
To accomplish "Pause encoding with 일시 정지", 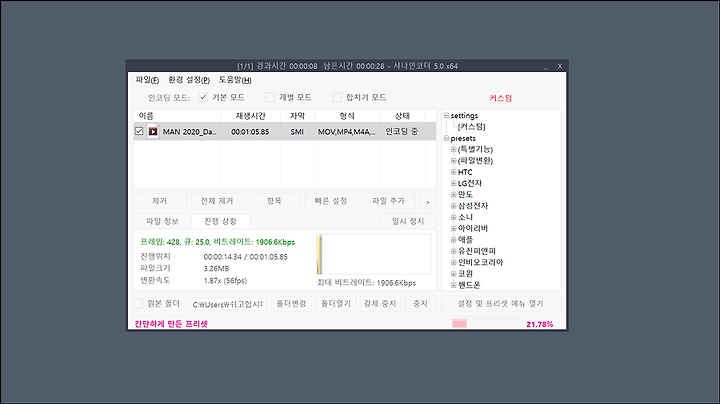I will click(408, 221).
